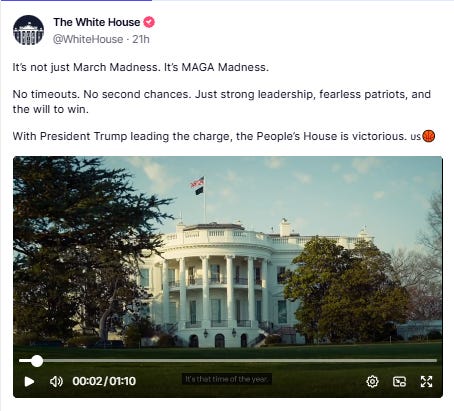Open The White House profile name

(97, 22)
